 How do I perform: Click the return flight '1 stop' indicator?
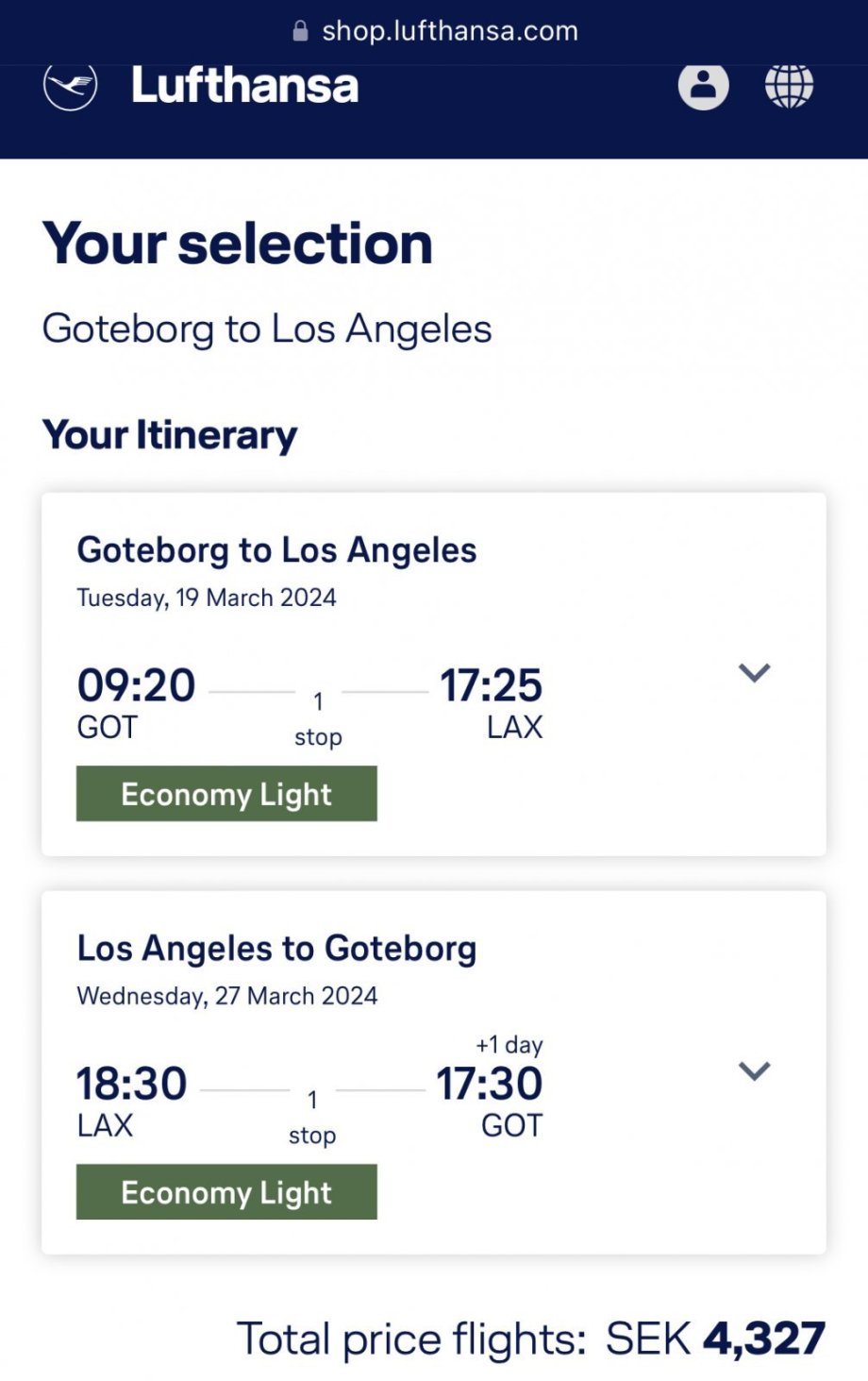click(312, 1116)
